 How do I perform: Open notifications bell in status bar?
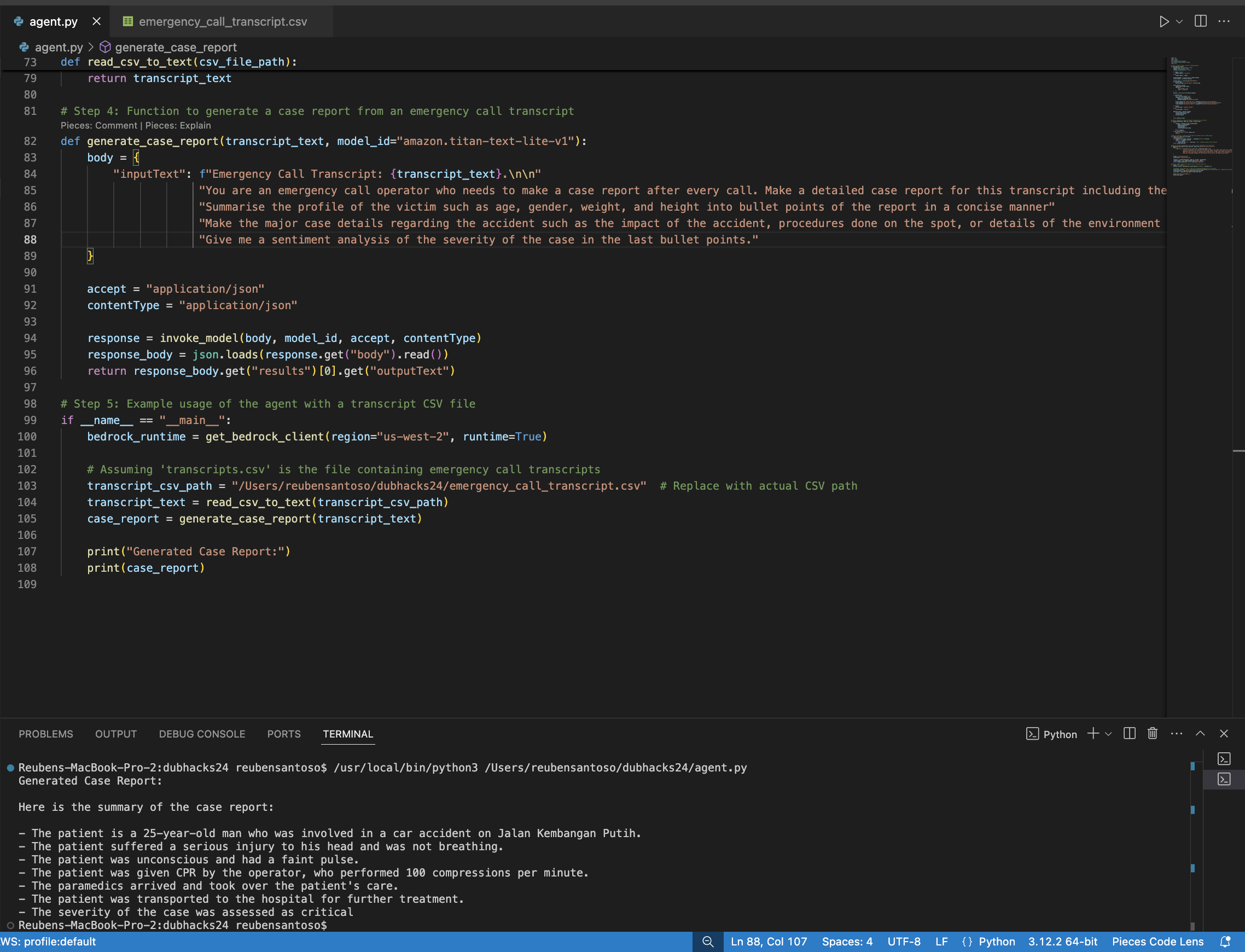coord(1225,941)
